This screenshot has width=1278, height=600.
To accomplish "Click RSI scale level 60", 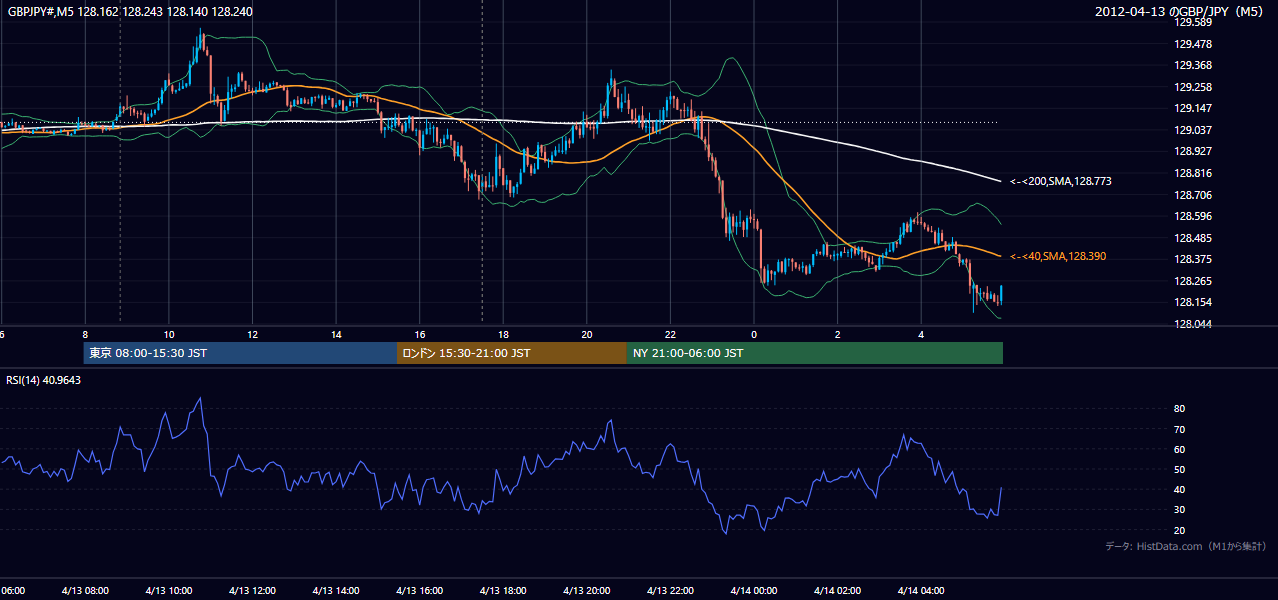I will pos(1180,449).
